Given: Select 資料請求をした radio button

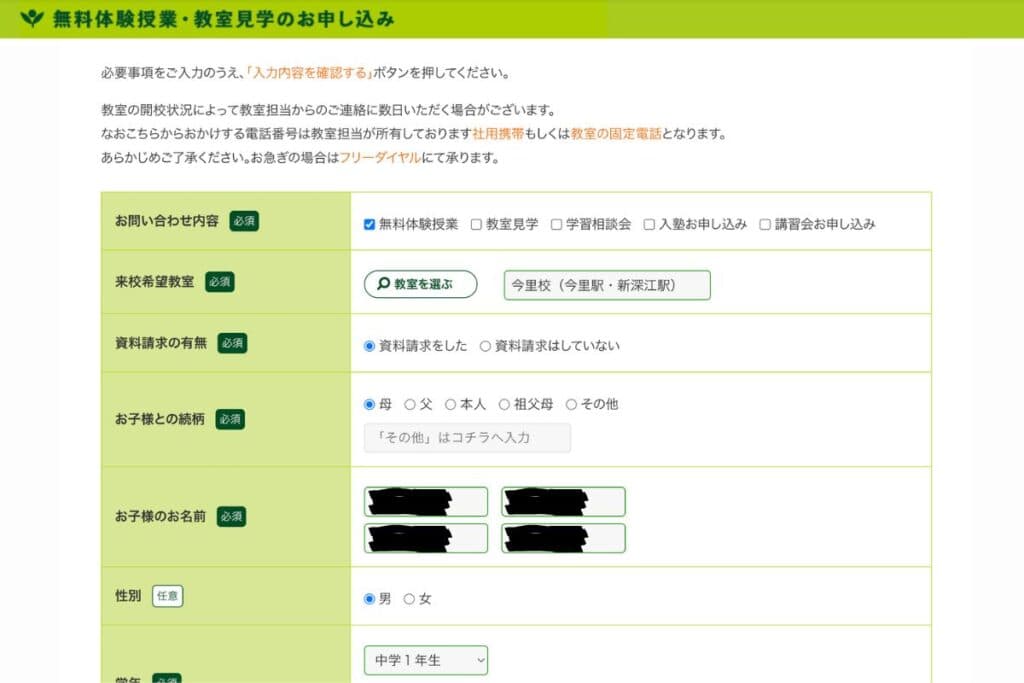Looking at the screenshot, I should coord(369,346).
